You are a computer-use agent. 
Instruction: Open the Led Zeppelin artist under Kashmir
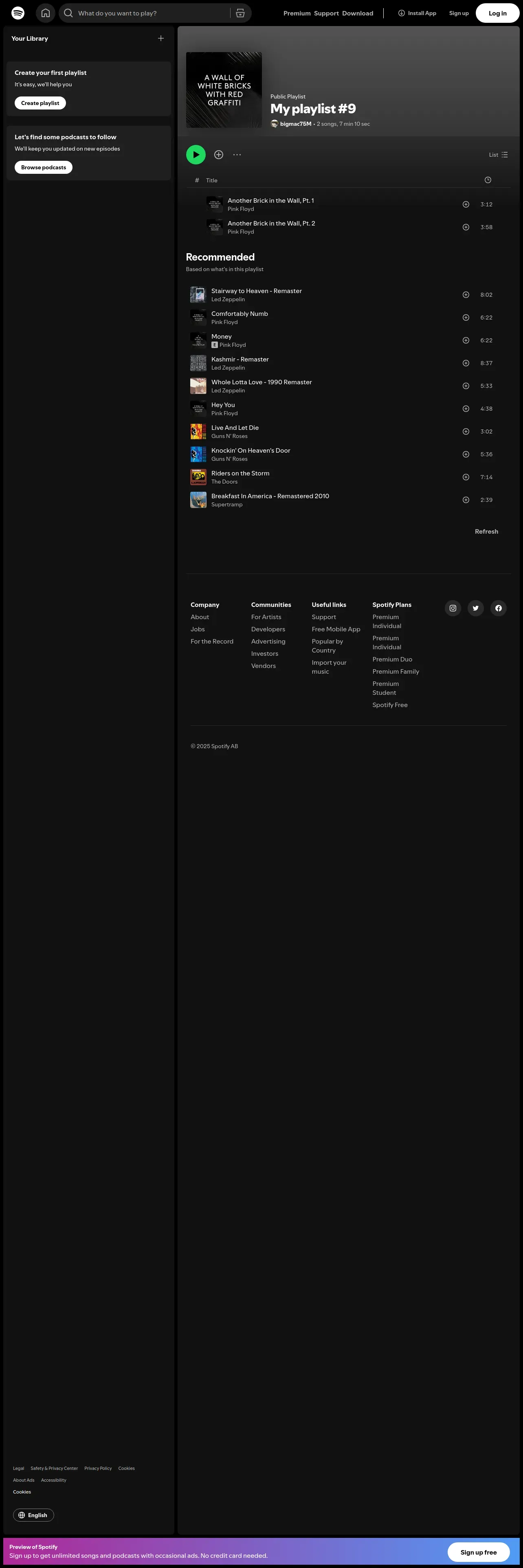[x=228, y=368]
